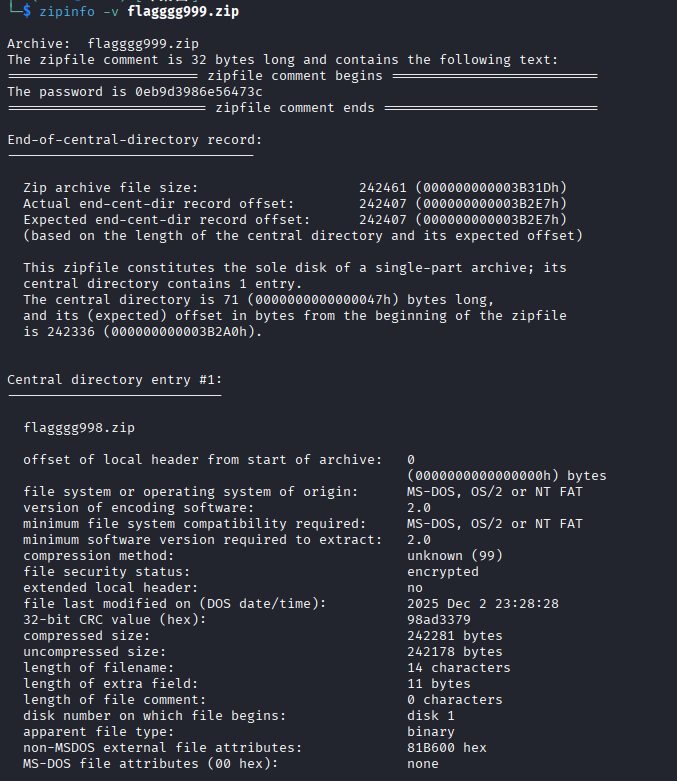Click the Archive: flagggg999.zip line
Screen dimensions: 677x781
pos(102,43)
